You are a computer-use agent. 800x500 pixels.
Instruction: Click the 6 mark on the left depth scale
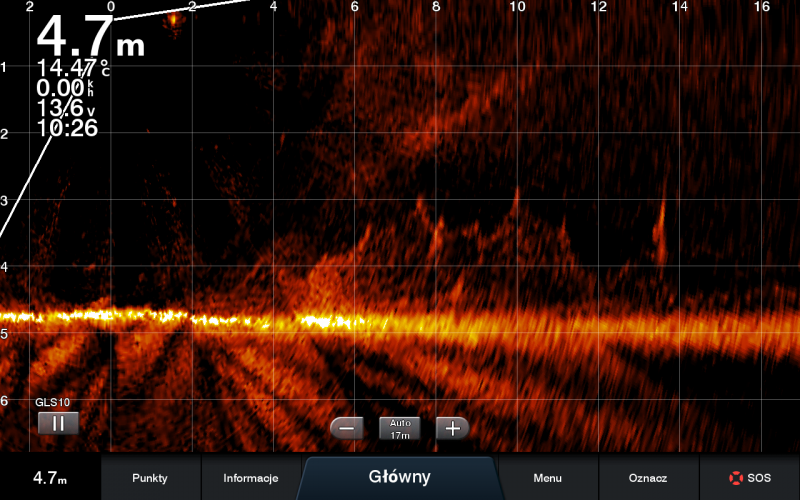(5, 401)
